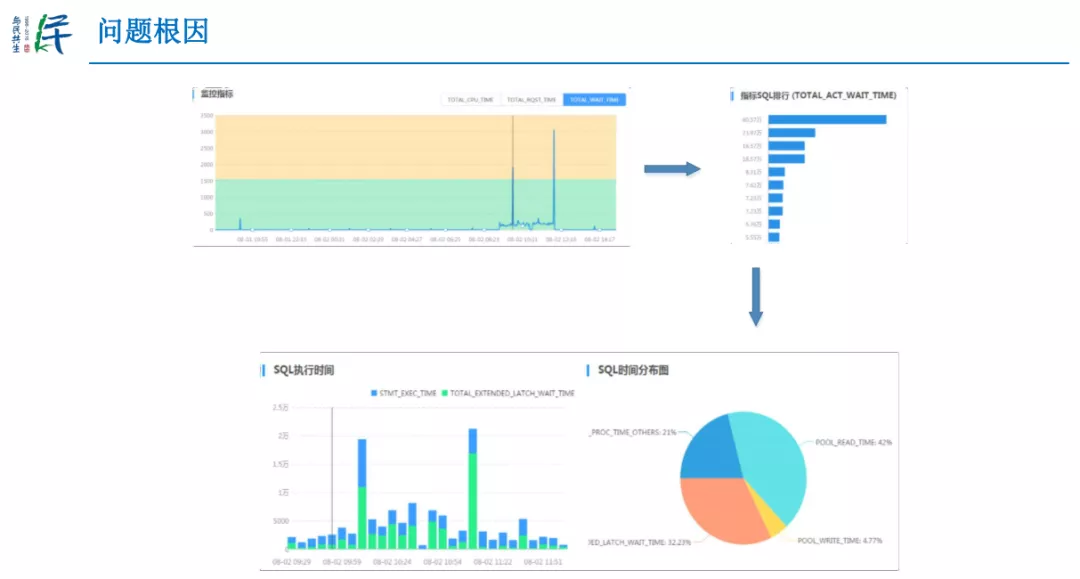Screen dimensions: 1080x579
Task: Click the "08-02 09:29" axis label in SQL execution chart
Action: tap(291, 562)
